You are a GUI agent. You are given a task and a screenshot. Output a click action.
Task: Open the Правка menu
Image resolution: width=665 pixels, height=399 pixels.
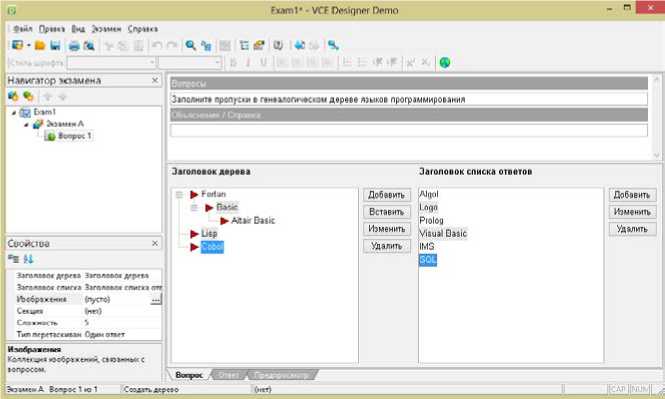click(52, 29)
